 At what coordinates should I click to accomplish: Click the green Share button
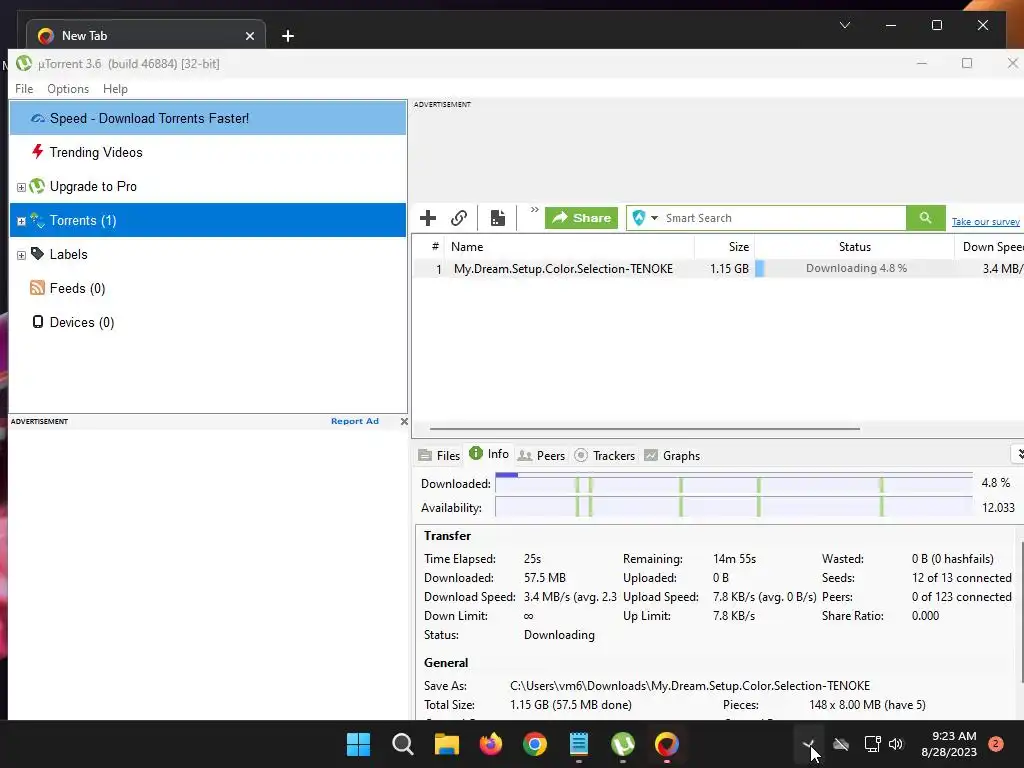581,218
